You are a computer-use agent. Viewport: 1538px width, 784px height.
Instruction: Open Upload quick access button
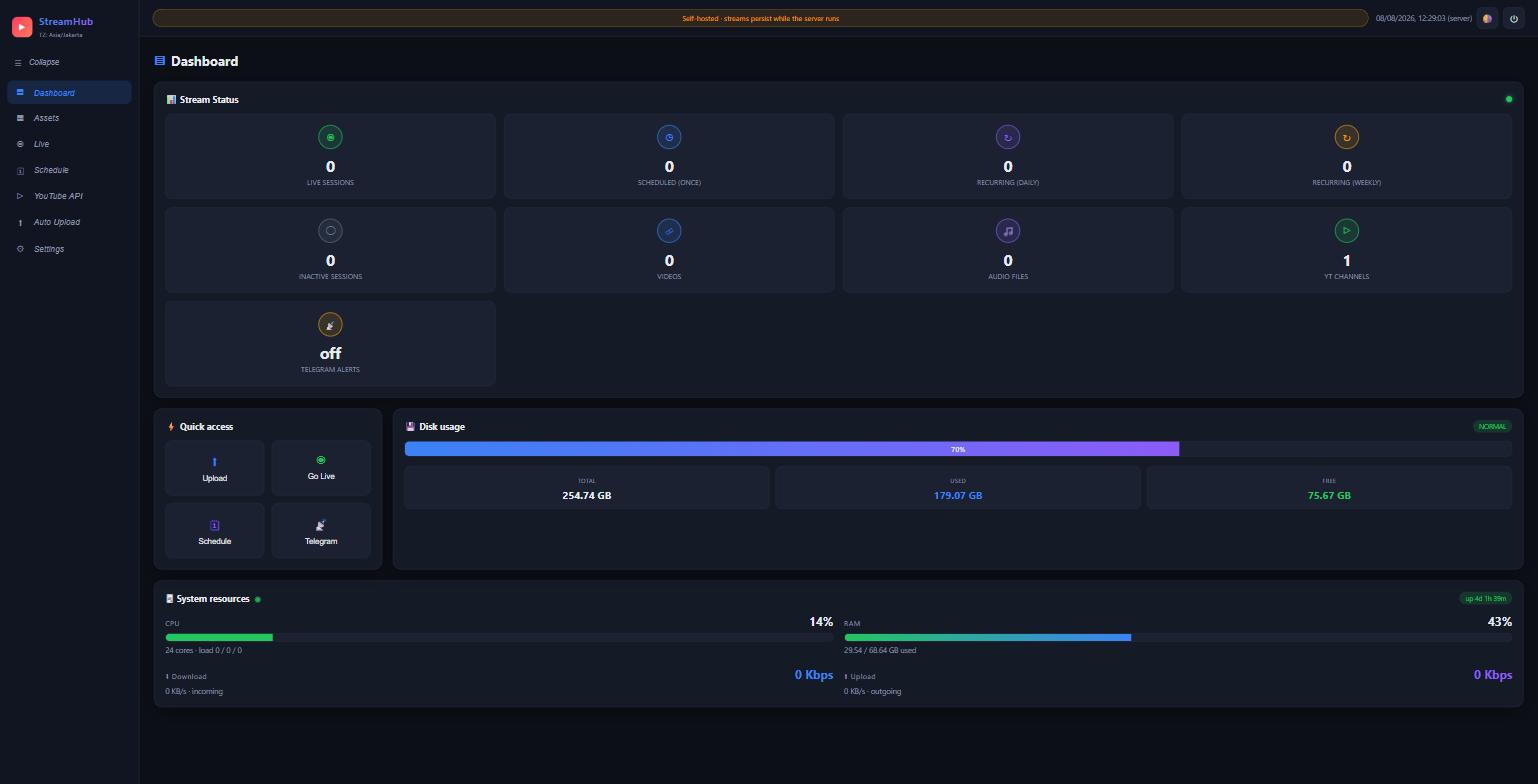coord(215,468)
